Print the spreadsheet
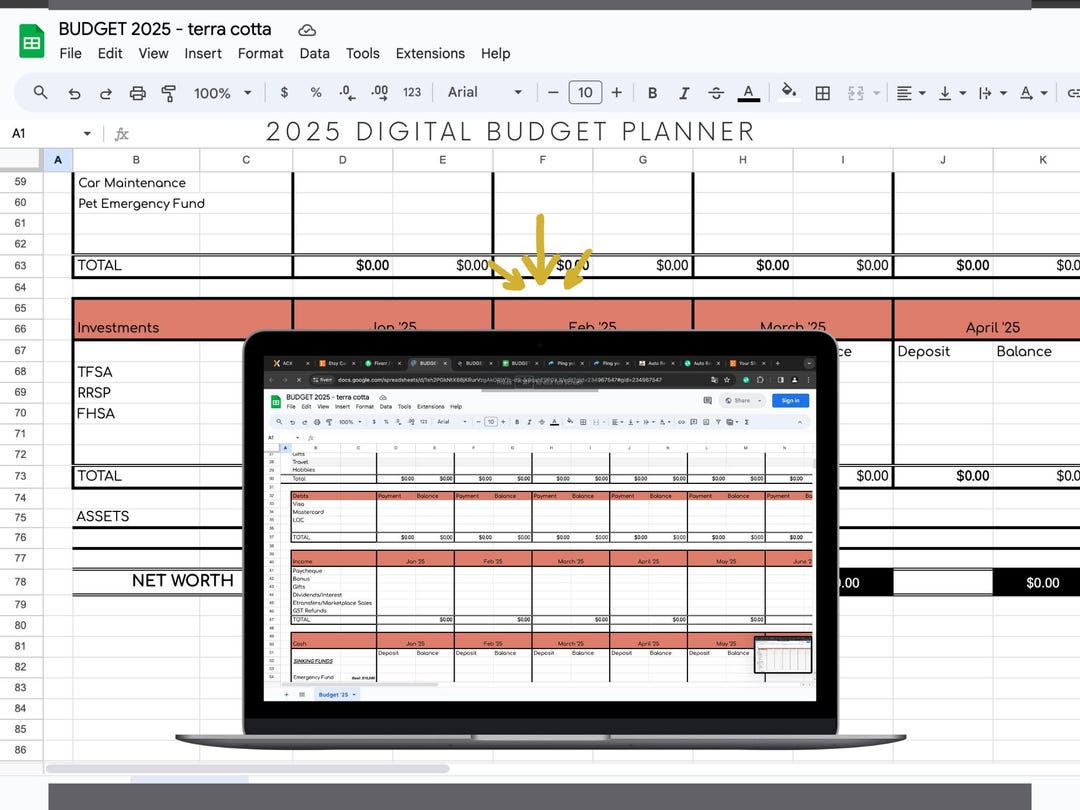The image size is (1080, 810). pos(138,93)
